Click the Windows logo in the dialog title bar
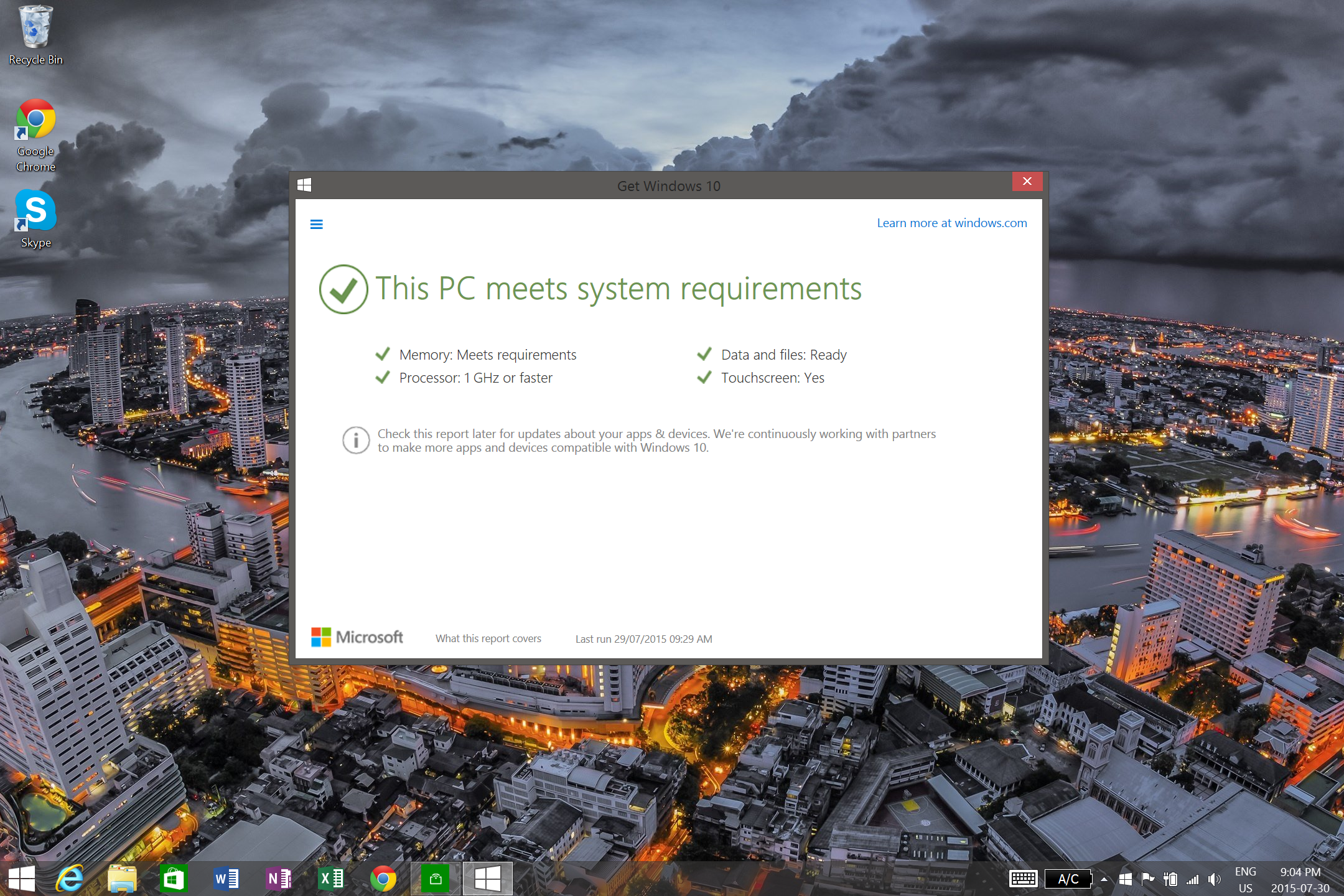 click(x=304, y=185)
